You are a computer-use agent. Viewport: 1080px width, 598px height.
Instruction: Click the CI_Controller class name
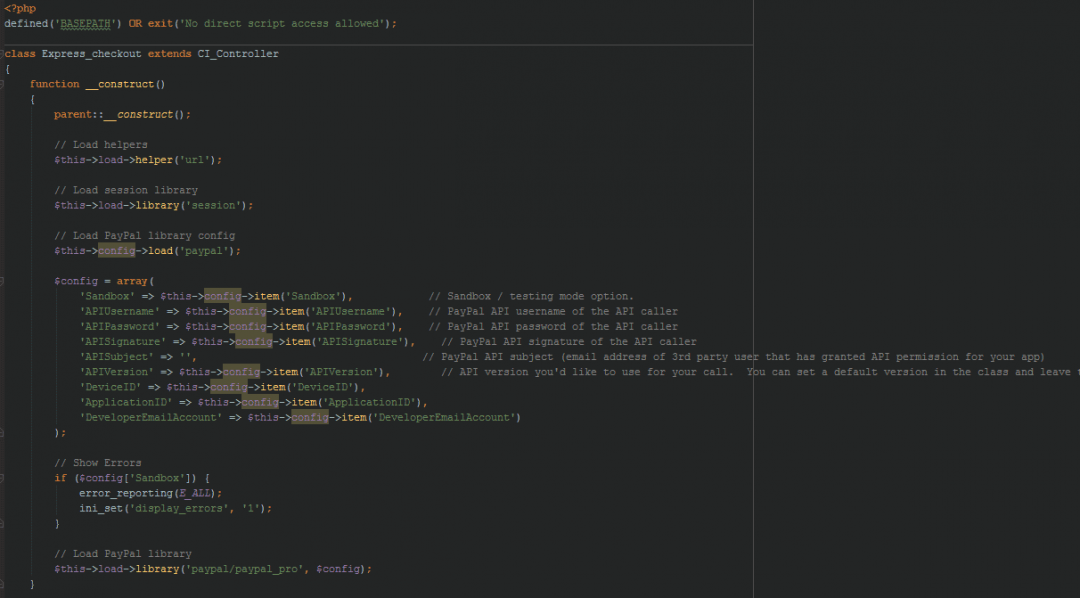[x=238, y=53]
